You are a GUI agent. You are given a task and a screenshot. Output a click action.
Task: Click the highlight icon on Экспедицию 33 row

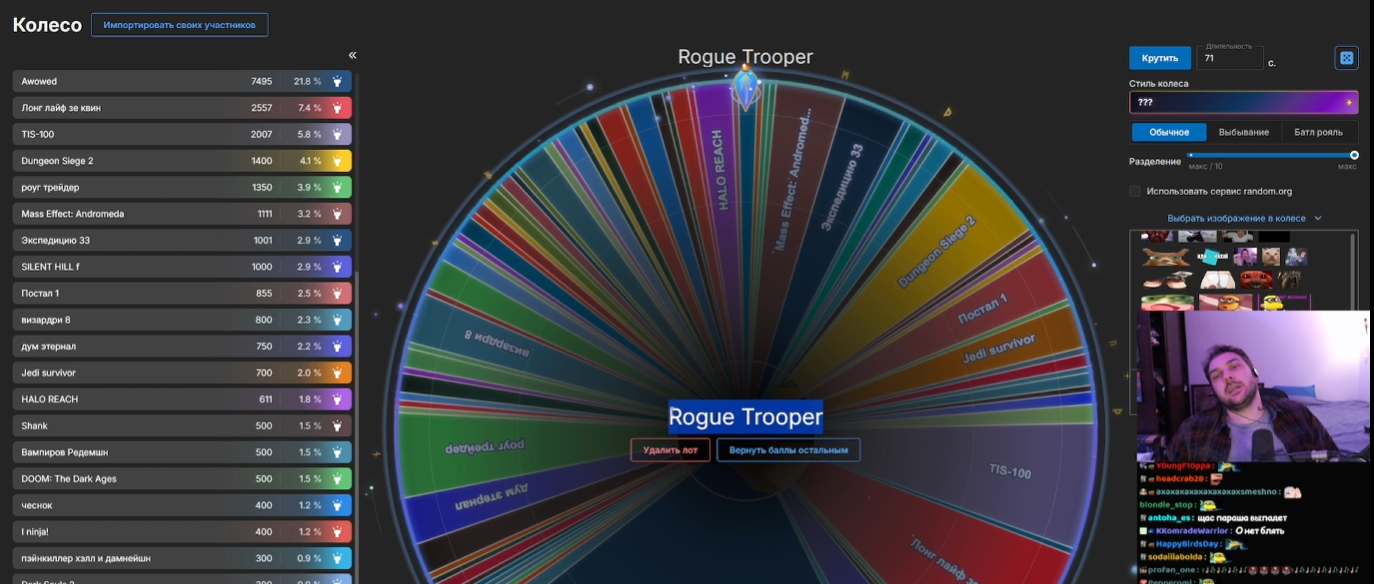point(338,240)
